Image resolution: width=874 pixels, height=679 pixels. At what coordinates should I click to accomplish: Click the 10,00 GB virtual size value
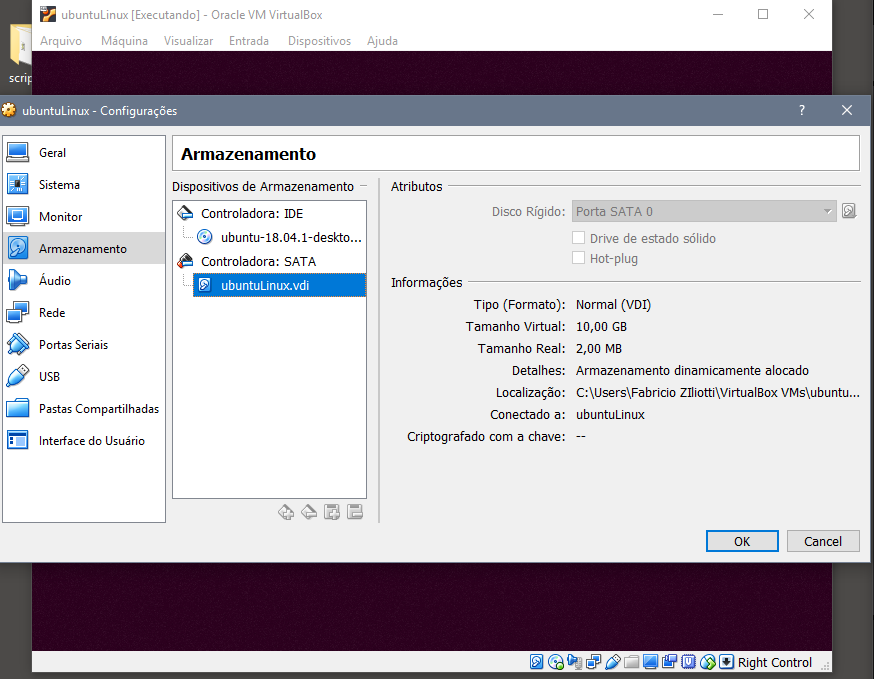(601, 327)
